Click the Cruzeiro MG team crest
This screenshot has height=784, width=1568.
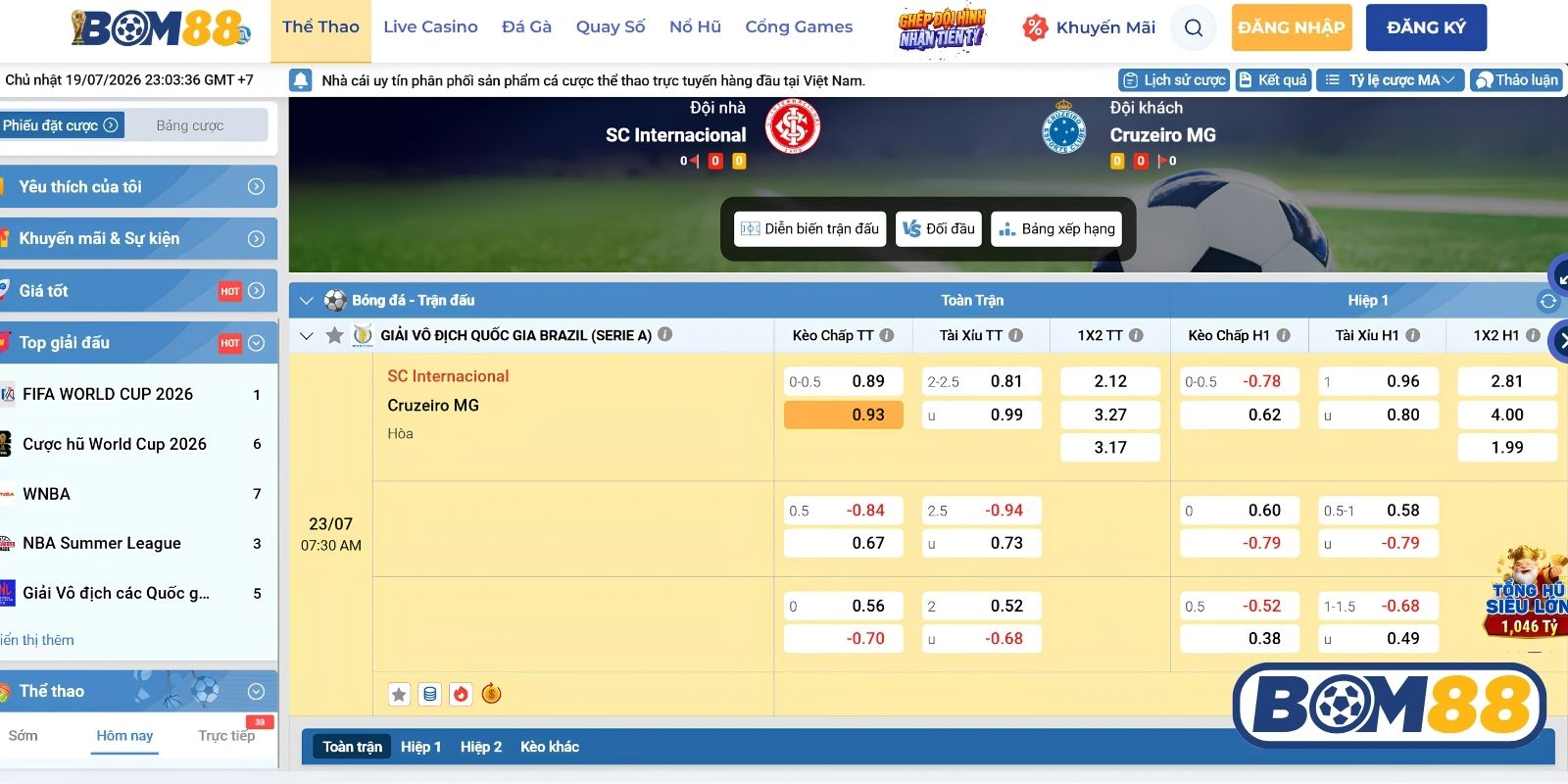1063,127
